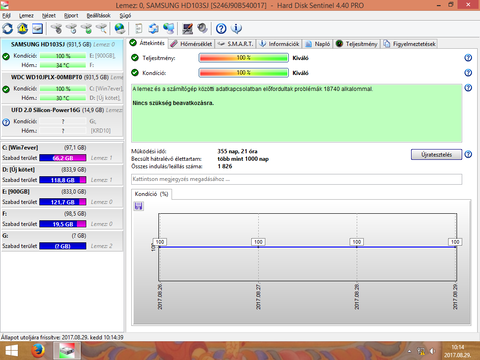
Task: Click the save graph floppy icon
Action: pyautogui.click(x=138, y=206)
